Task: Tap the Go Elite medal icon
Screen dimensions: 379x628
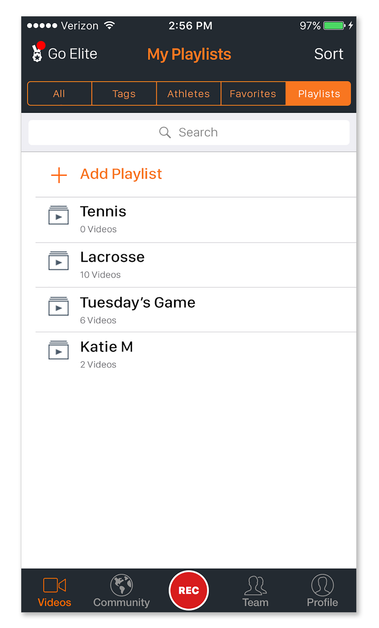Action: [x=37, y=53]
